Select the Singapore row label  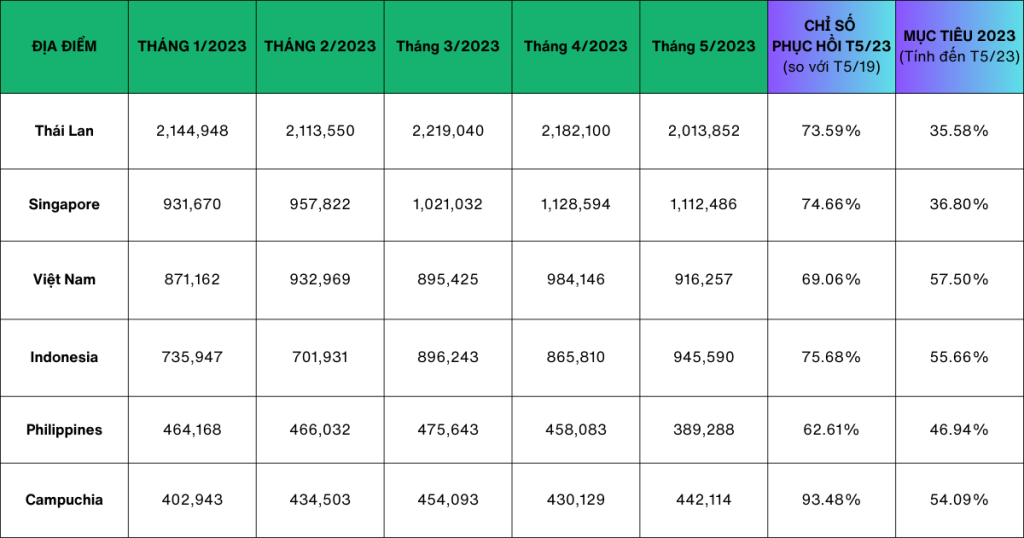click(64, 204)
